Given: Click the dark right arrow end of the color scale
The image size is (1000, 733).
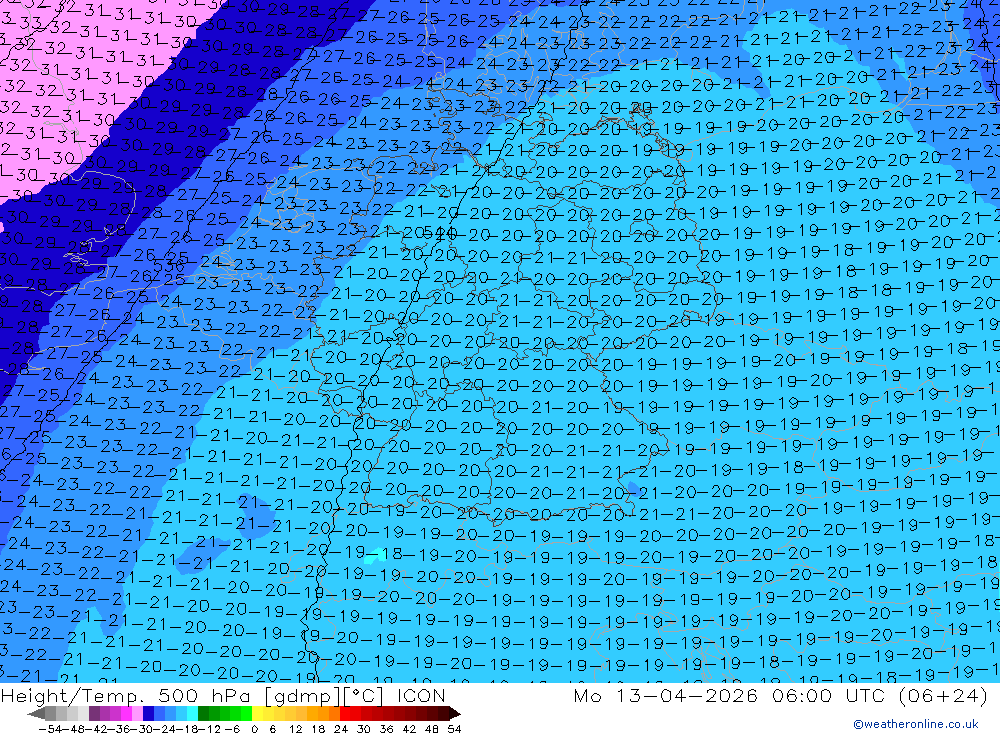Looking at the screenshot, I should [454, 714].
